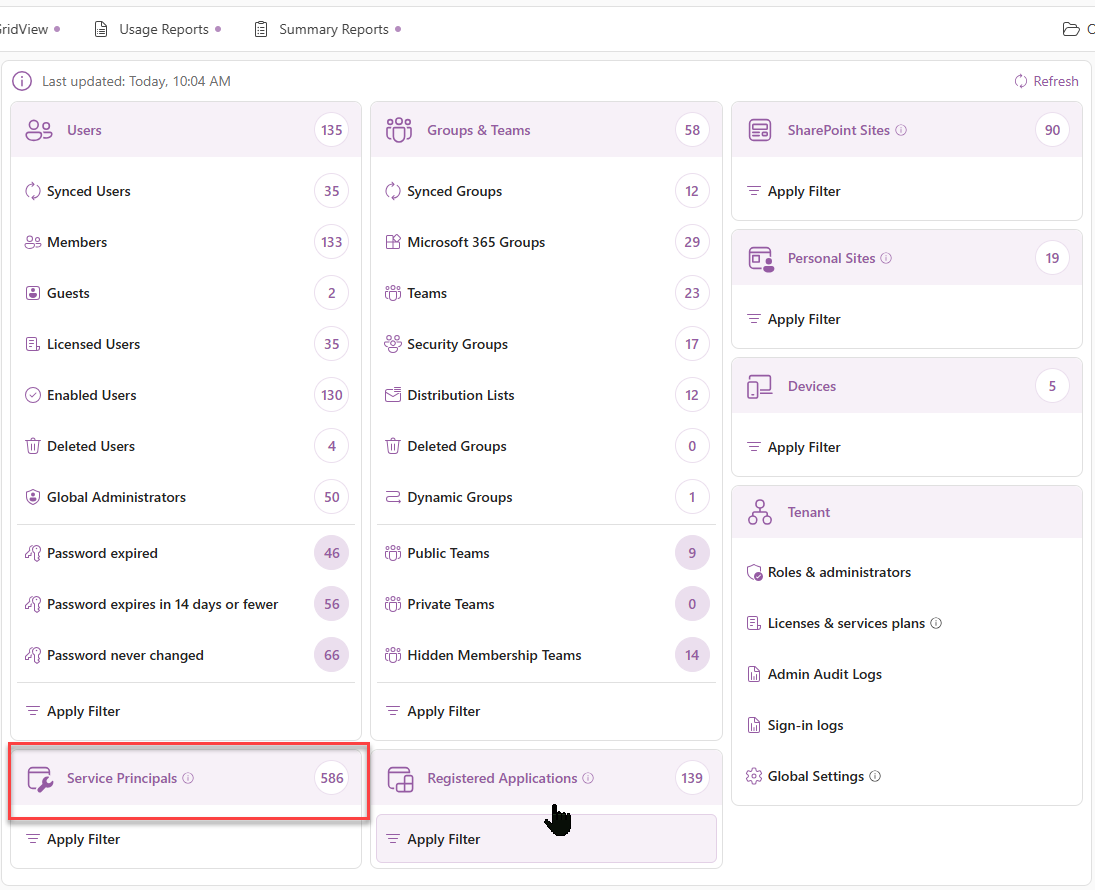Screen dimensions: 1095x890
Task: Switch to the Summary Reports tab
Action: (333, 29)
